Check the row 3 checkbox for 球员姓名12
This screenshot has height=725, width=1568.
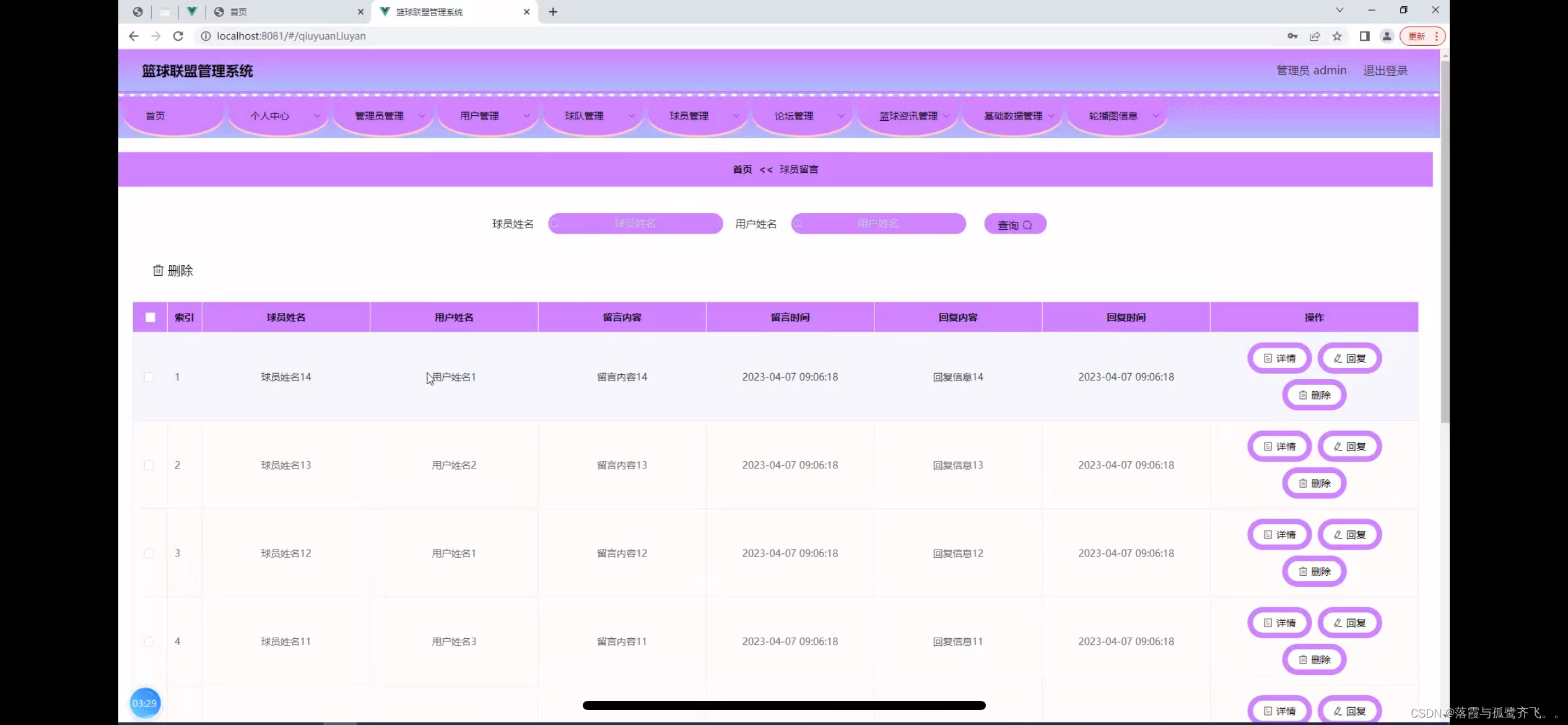click(x=149, y=553)
